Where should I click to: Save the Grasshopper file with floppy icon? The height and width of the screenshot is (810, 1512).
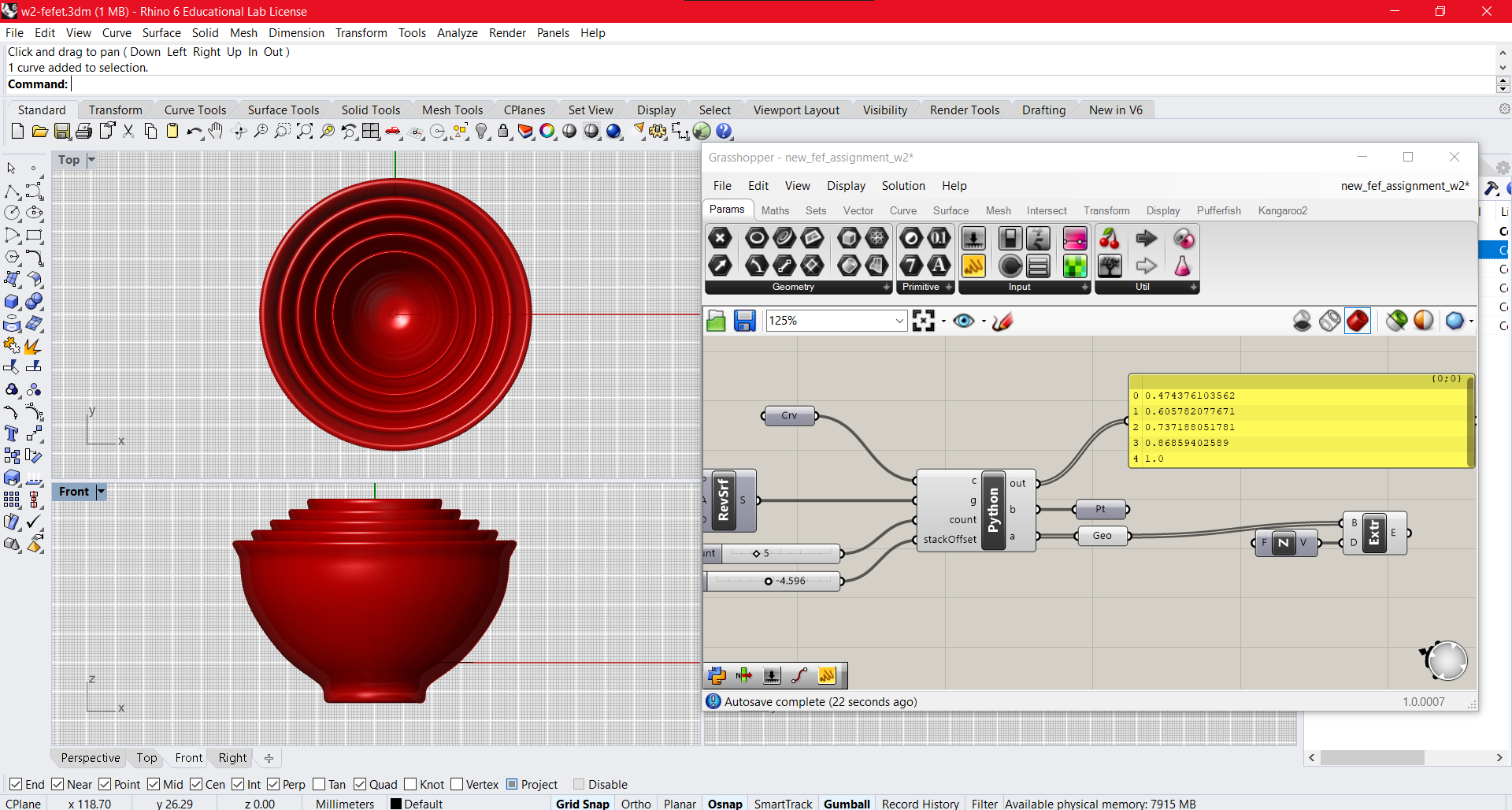744,321
